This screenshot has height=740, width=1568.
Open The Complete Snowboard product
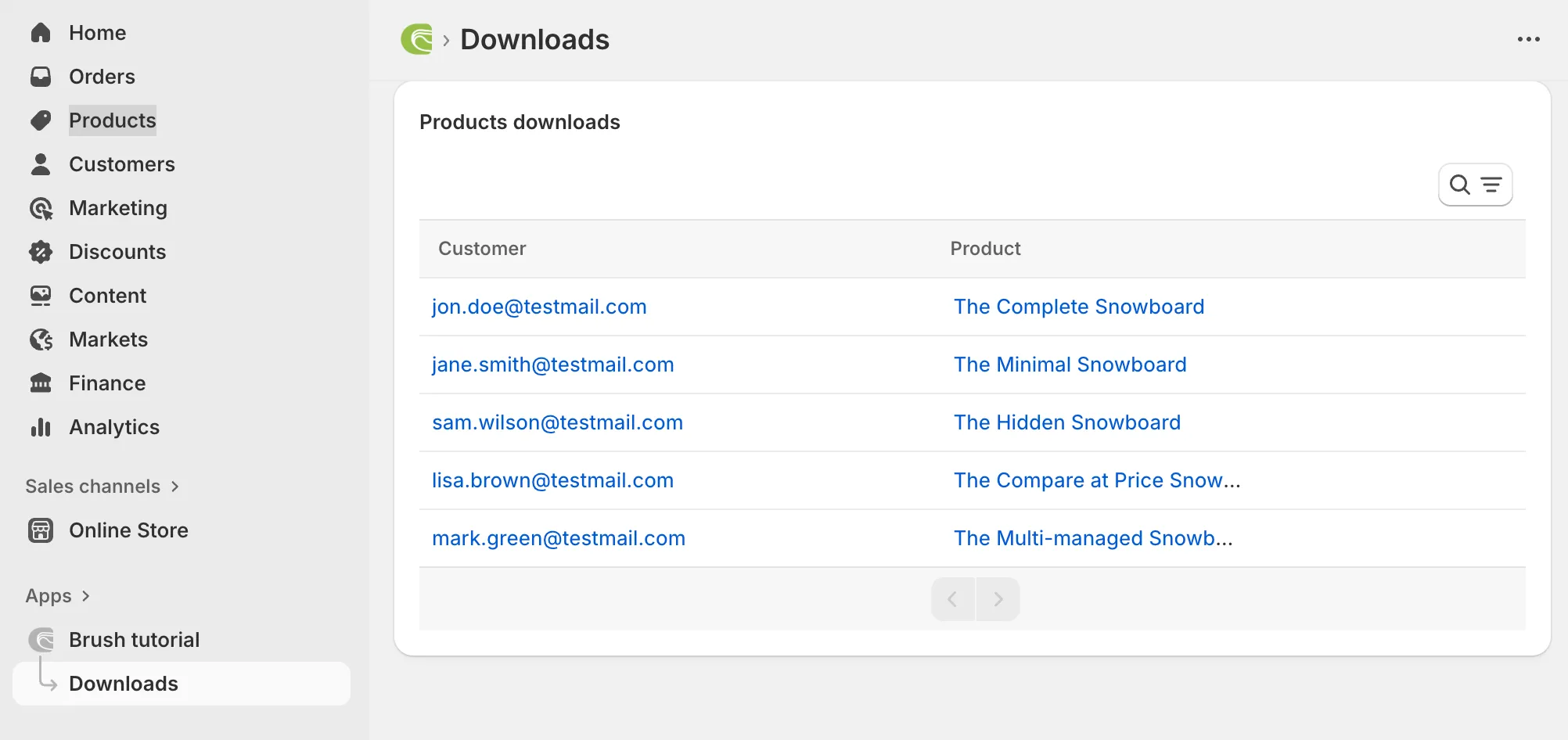1079,307
